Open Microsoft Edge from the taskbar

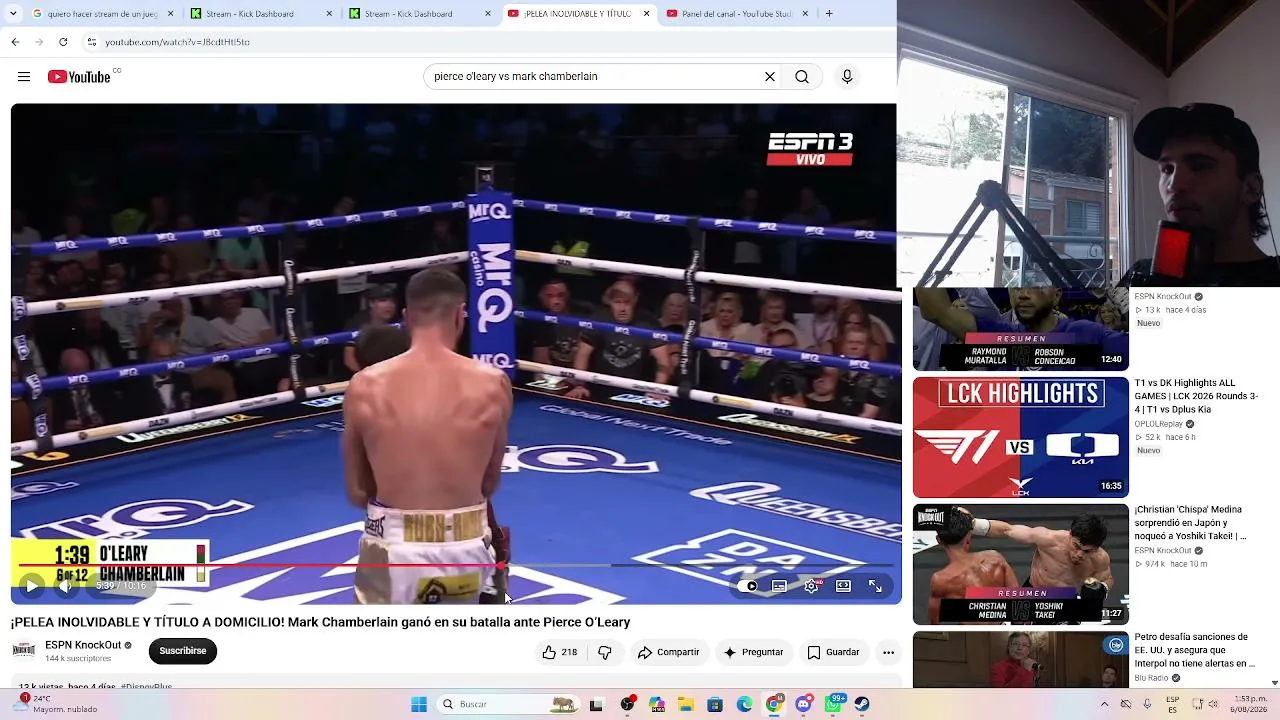745,704
